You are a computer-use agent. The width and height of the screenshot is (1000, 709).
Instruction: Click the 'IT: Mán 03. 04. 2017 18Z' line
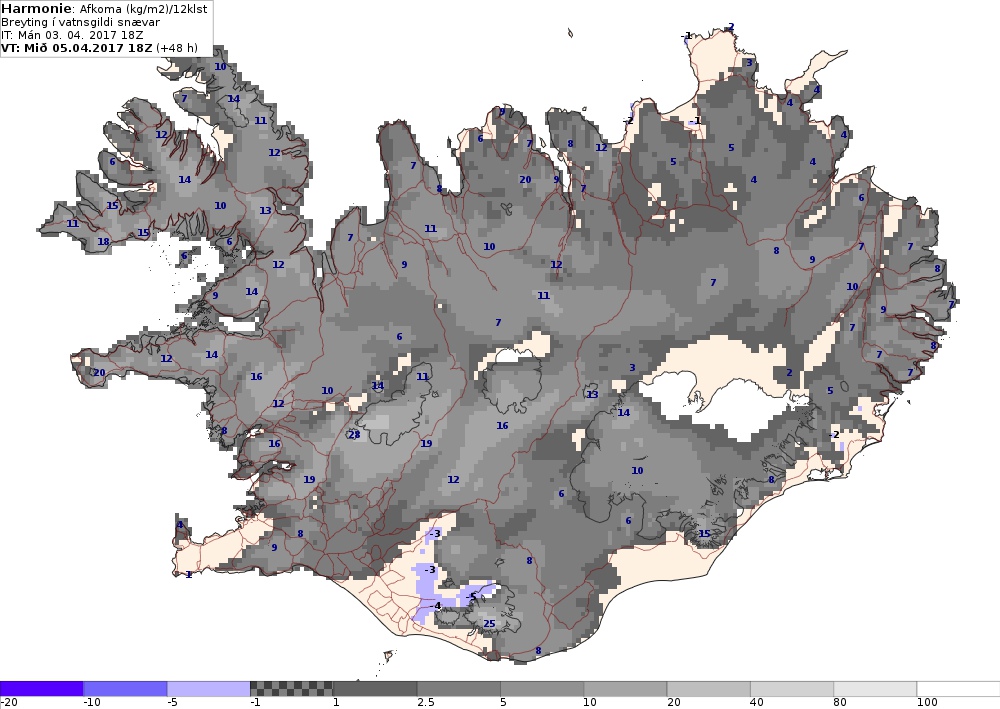72,35
